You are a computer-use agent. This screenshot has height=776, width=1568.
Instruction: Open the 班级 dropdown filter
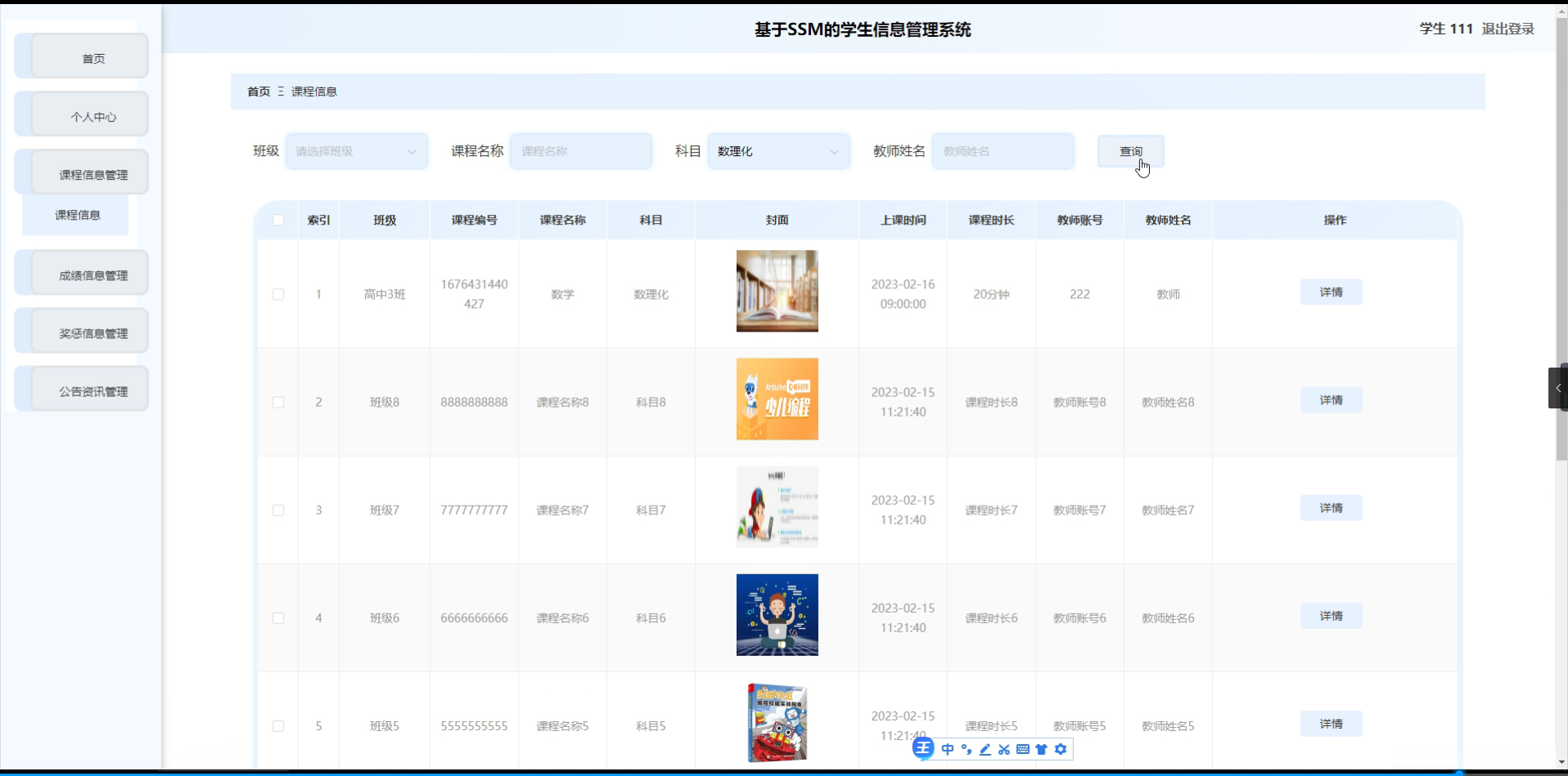(x=356, y=151)
